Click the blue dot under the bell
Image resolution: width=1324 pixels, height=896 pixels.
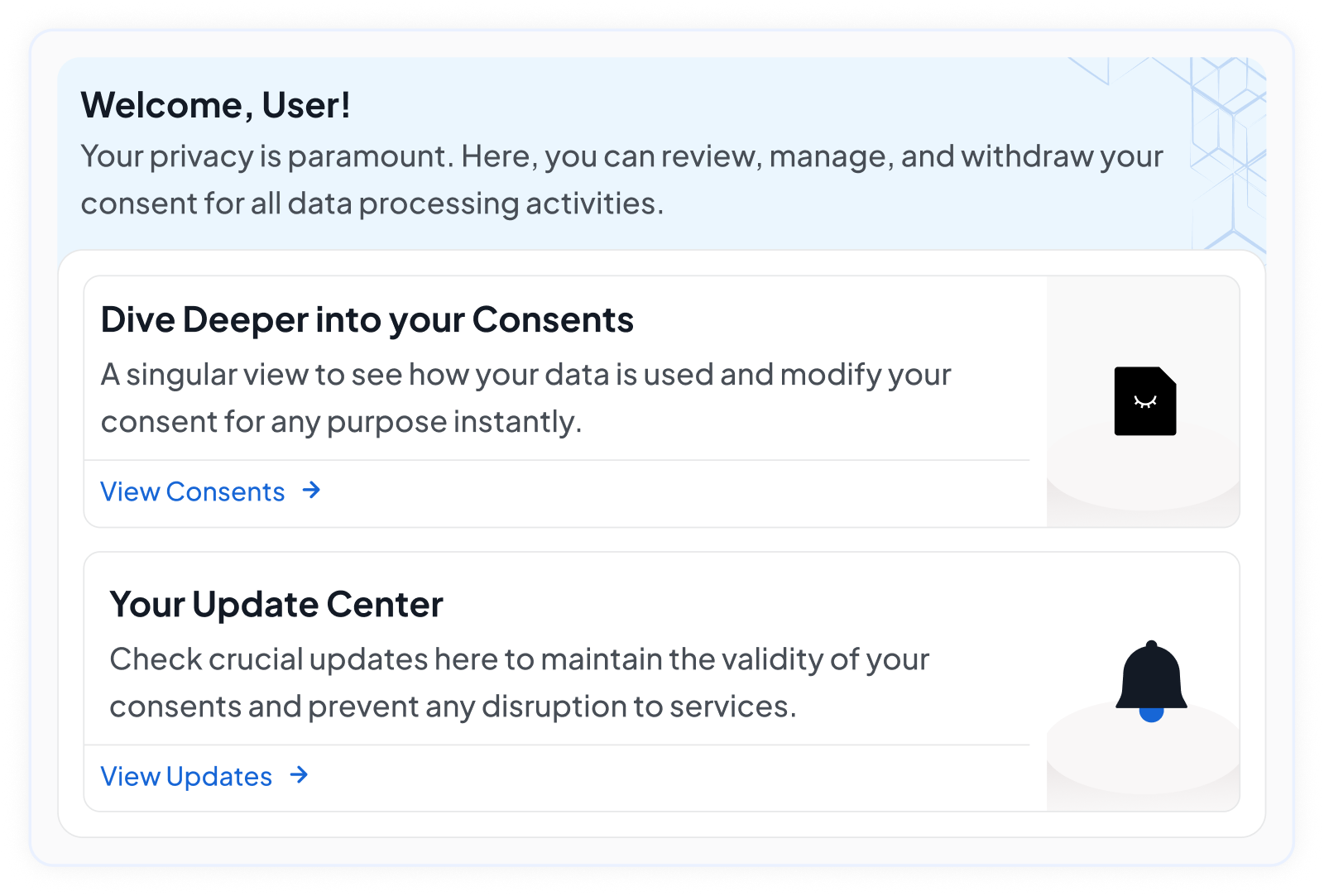[1151, 715]
